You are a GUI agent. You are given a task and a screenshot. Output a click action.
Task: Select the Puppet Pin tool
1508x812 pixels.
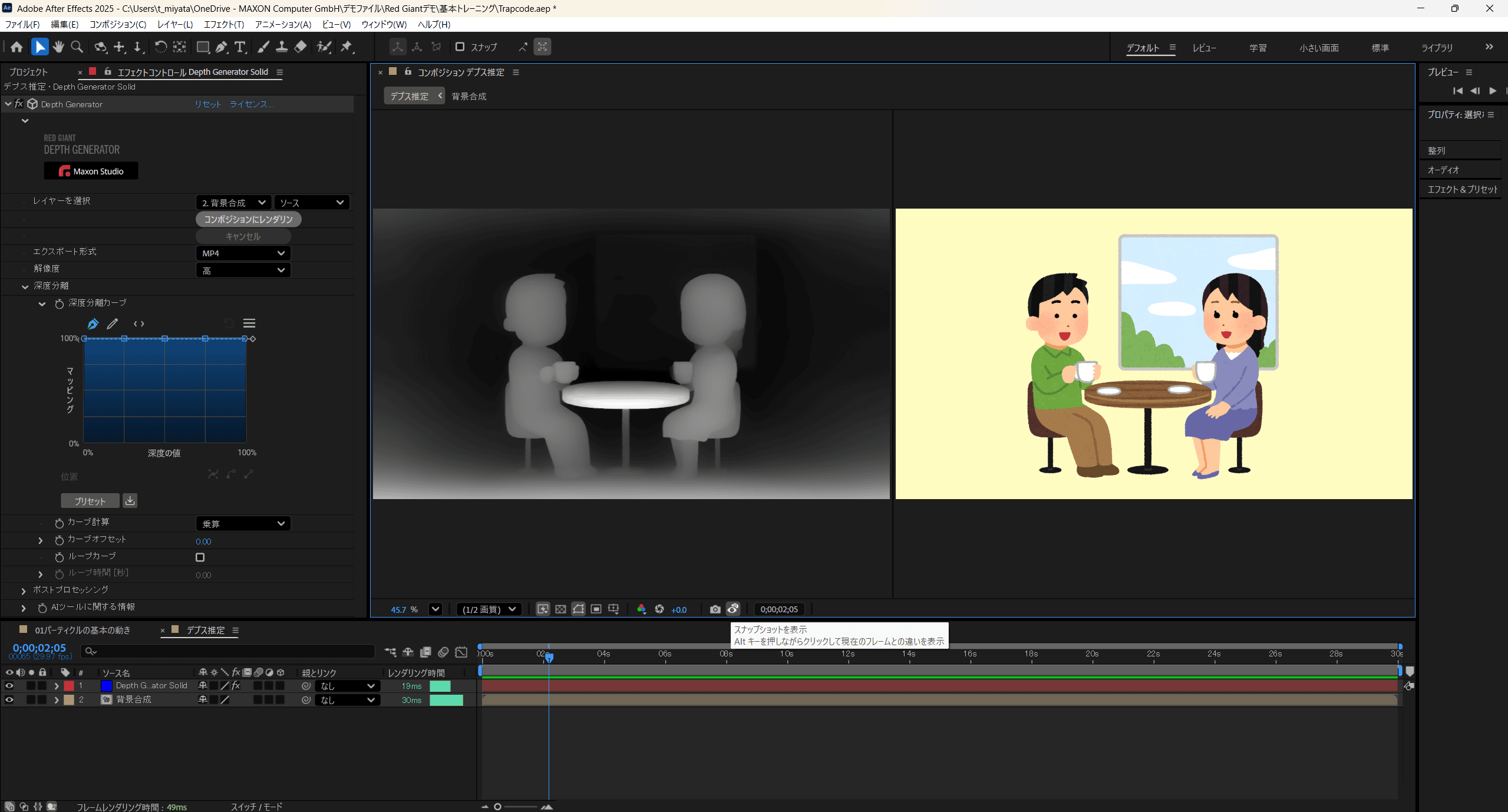pos(347,47)
